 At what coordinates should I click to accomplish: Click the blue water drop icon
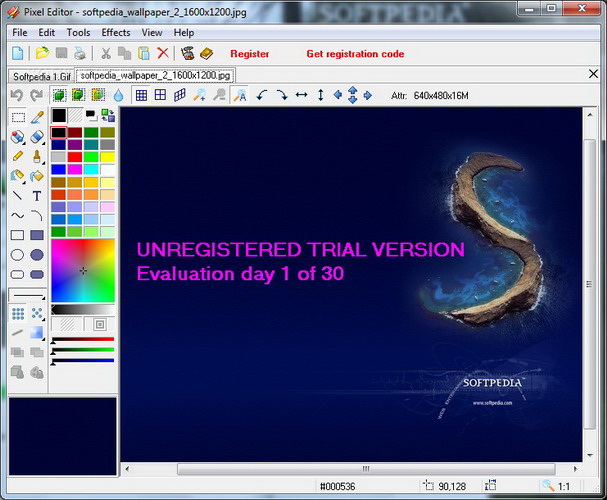(118, 95)
